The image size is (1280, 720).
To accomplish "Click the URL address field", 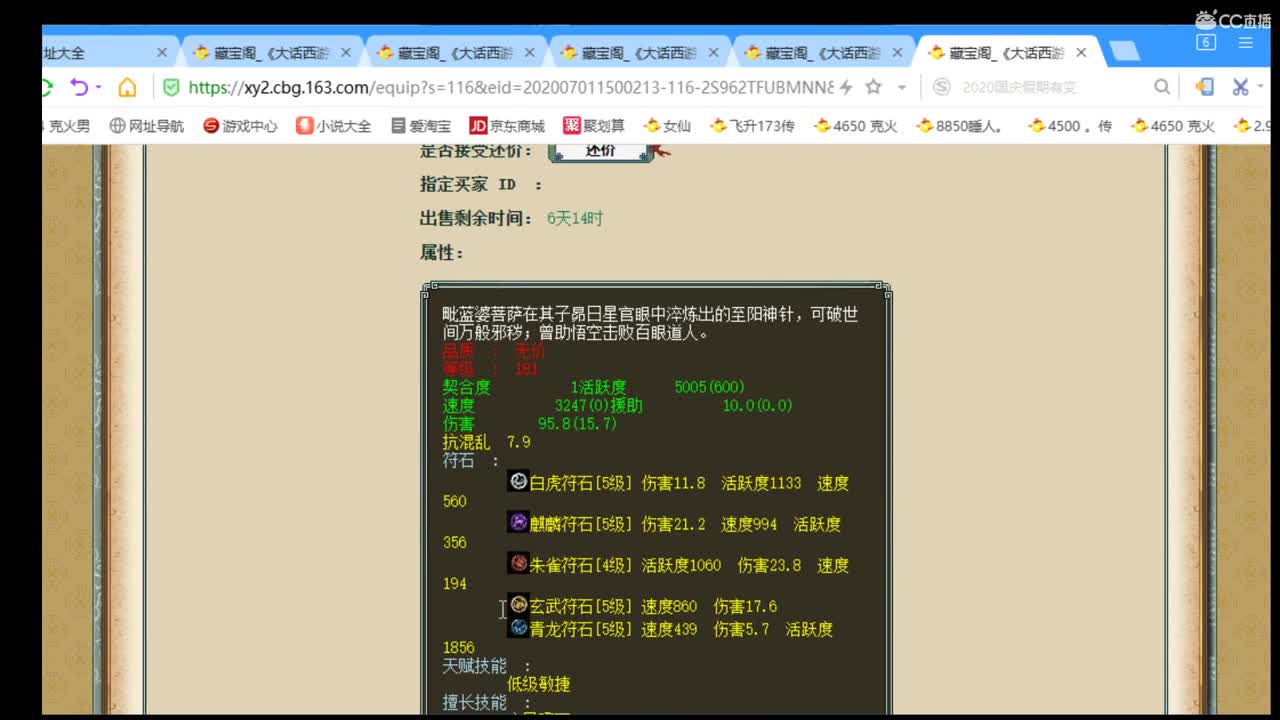I will point(510,88).
